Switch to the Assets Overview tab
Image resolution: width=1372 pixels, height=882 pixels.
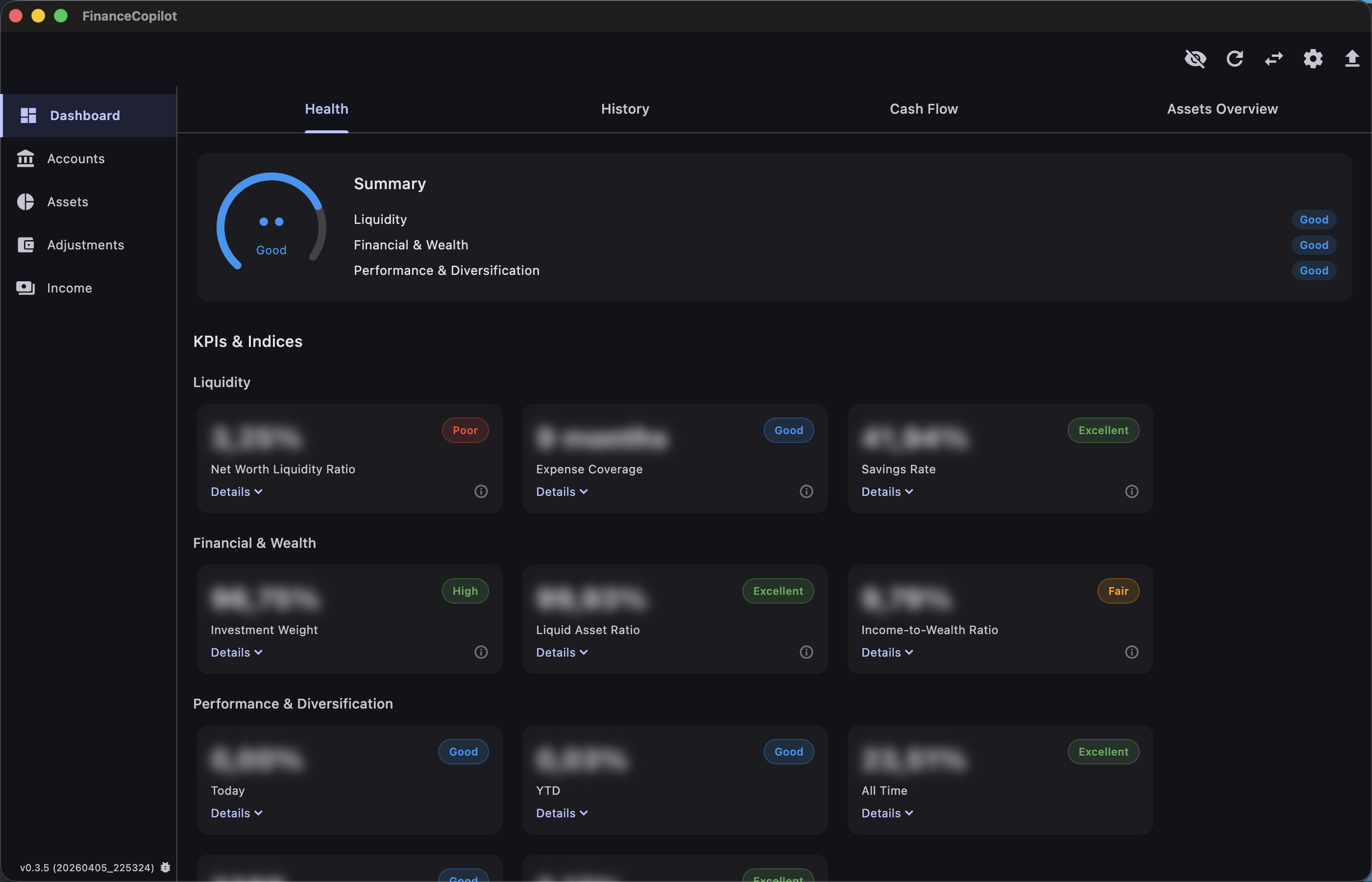[1222, 109]
